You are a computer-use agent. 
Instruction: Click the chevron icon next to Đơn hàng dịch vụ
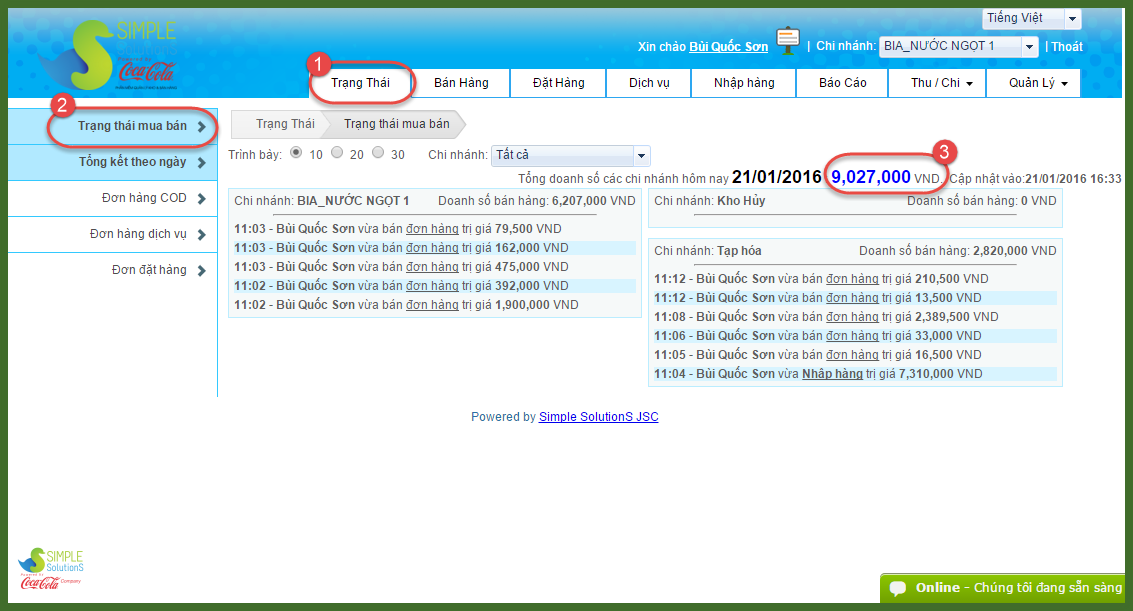(x=201, y=235)
